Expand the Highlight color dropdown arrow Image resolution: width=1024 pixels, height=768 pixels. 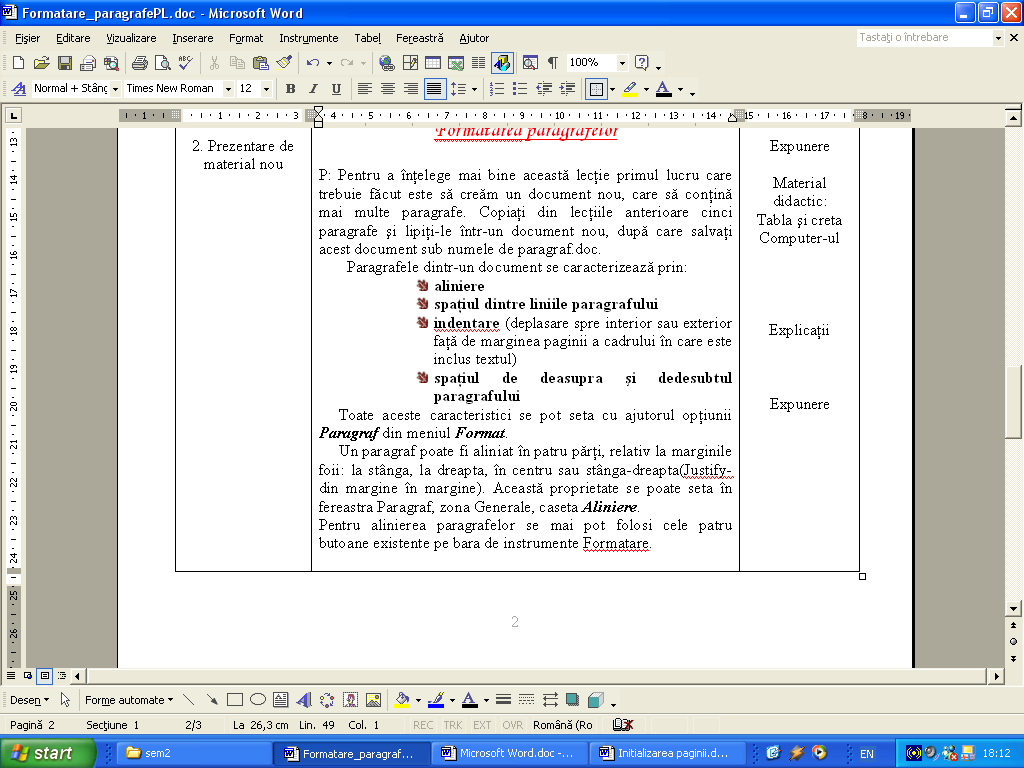646,89
